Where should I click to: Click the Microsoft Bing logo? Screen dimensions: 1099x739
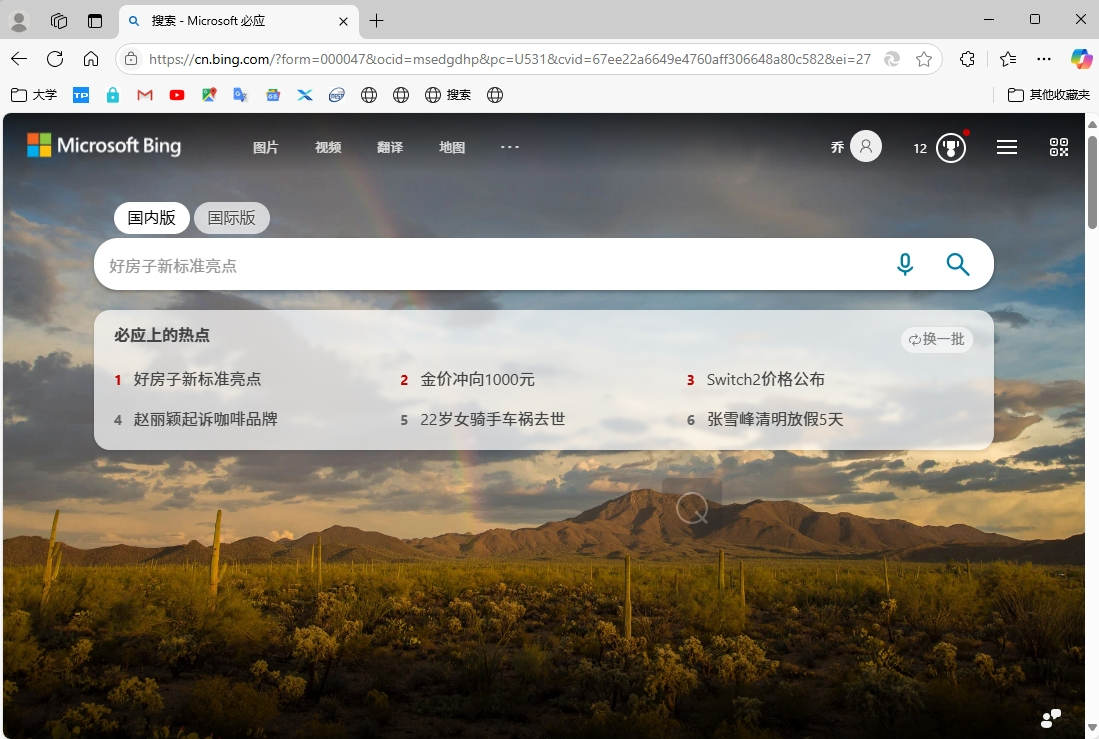pyautogui.click(x=103, y=145)
